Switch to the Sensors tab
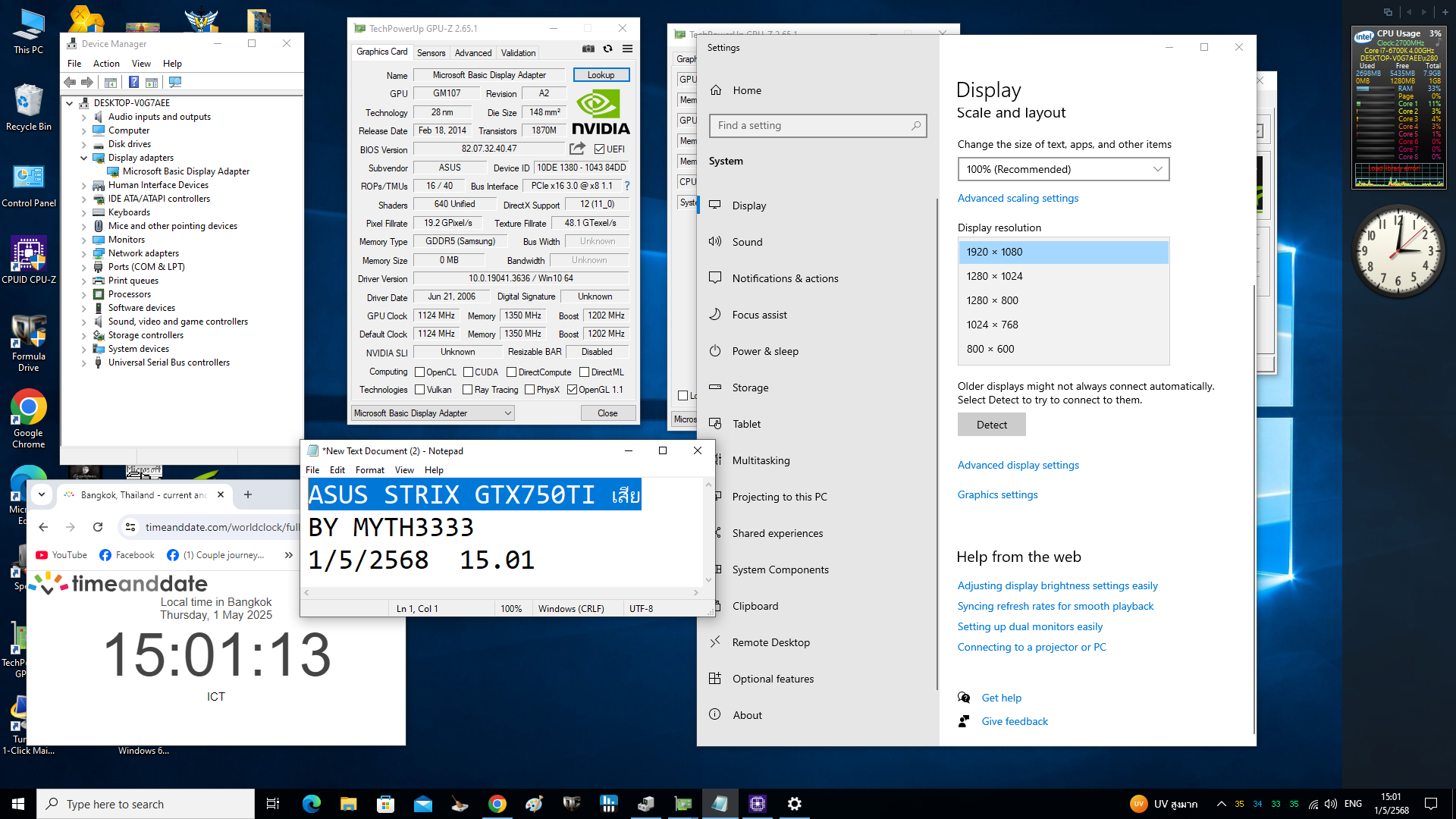 pyautogui.click(x=431, y=53)
